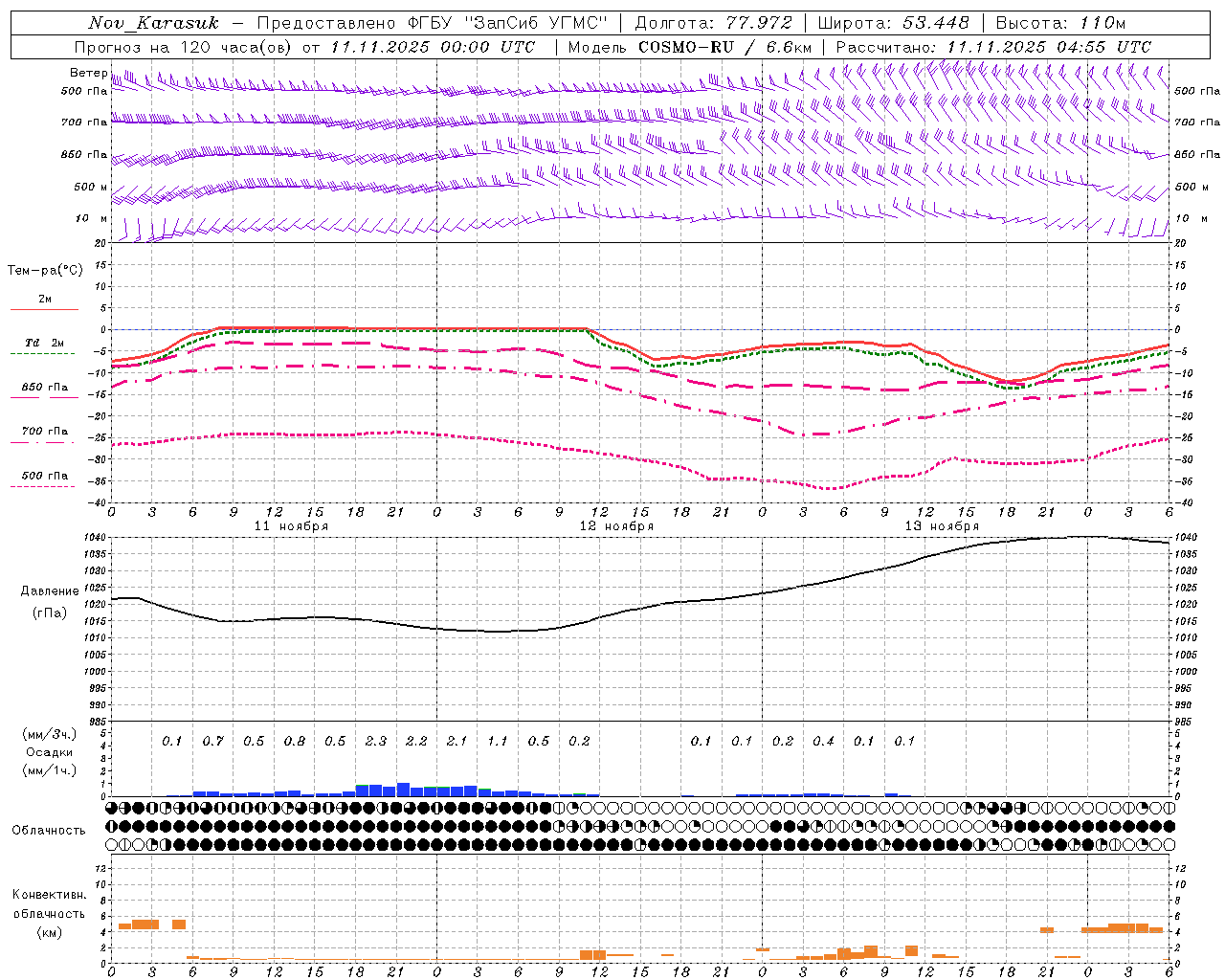Click the 'Ветер' wind panel label

click(88, 73)
